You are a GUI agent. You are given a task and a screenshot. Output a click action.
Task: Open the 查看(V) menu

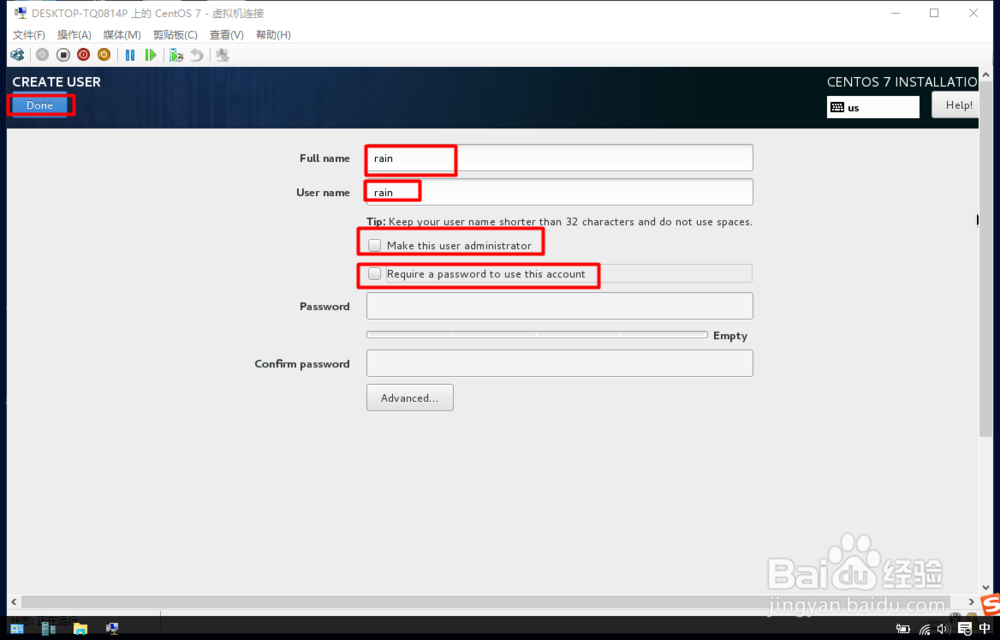click(x=226, y=34)
